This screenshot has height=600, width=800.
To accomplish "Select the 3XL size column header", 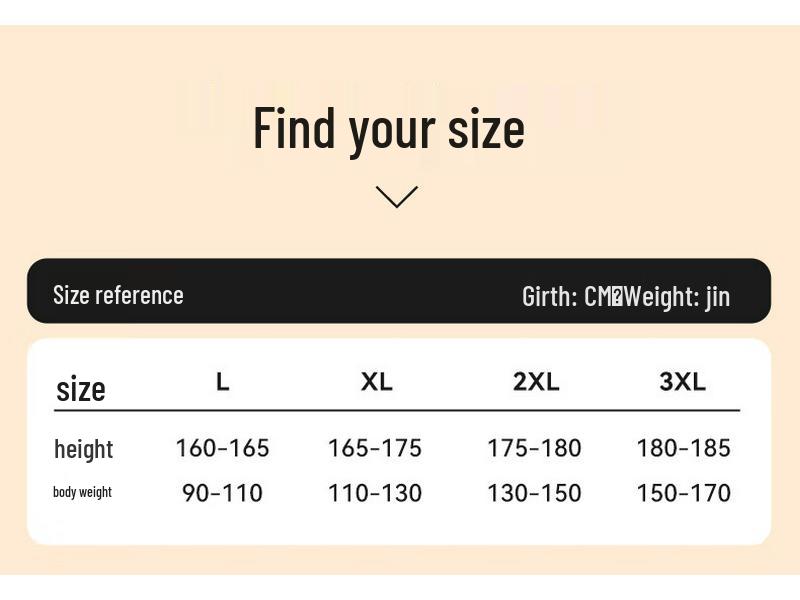I will (683, 381).
